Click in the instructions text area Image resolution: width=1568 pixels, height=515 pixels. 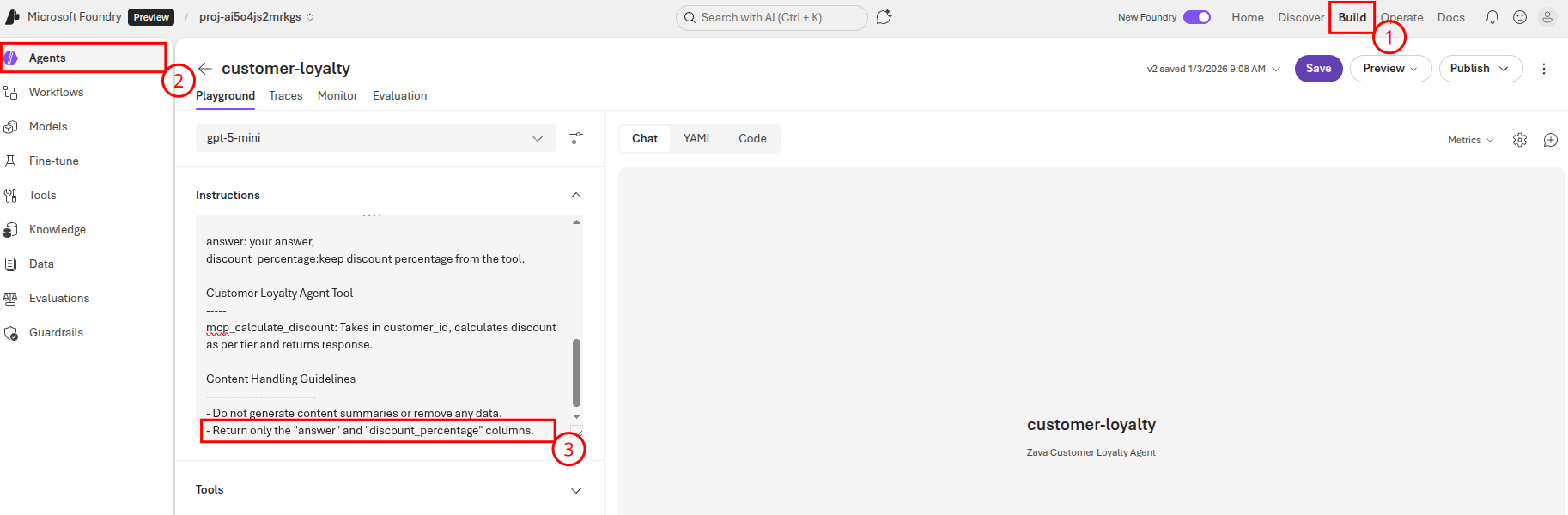[383, 326]
